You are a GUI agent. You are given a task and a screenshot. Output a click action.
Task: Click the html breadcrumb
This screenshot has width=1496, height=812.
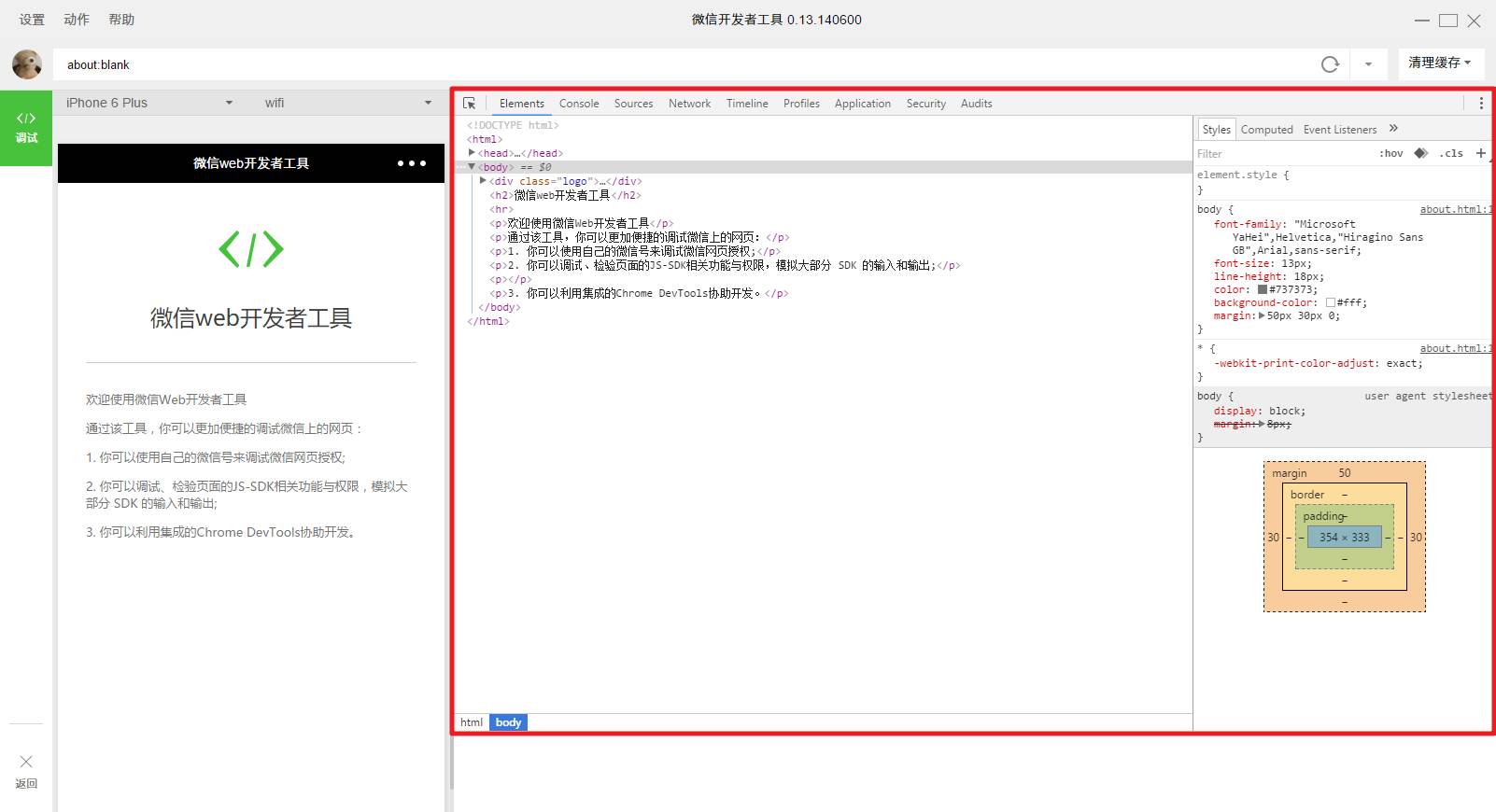point(472,722)
